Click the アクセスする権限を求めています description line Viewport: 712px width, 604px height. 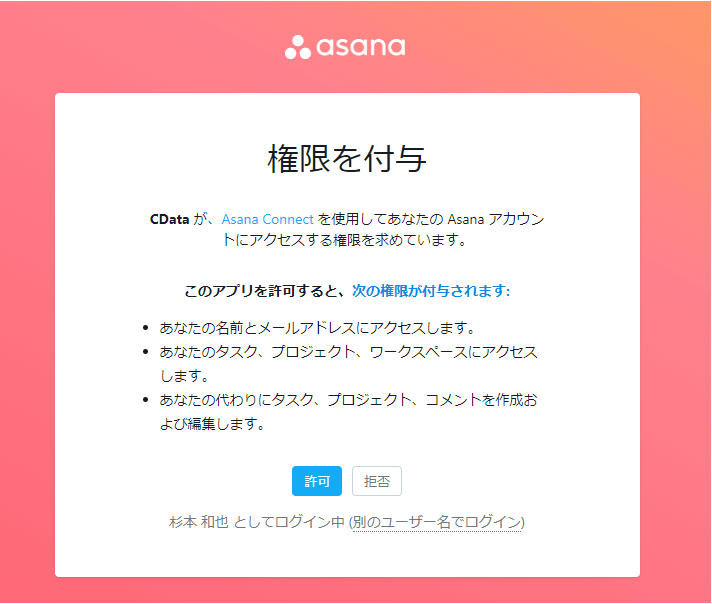click(347, 241)
